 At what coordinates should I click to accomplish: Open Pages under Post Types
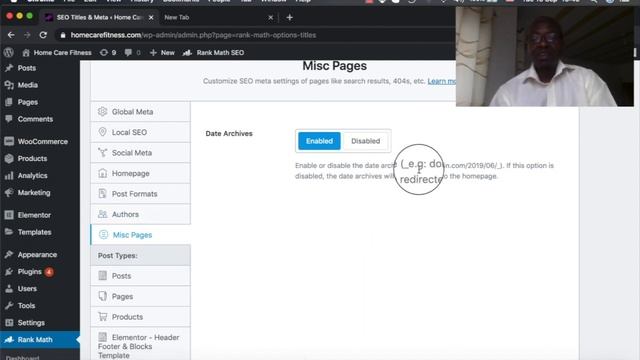tap(140, 296)
